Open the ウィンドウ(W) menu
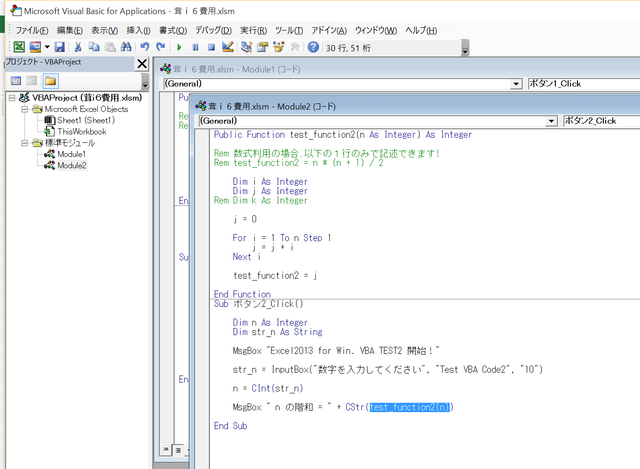 (x=376, y=30)
